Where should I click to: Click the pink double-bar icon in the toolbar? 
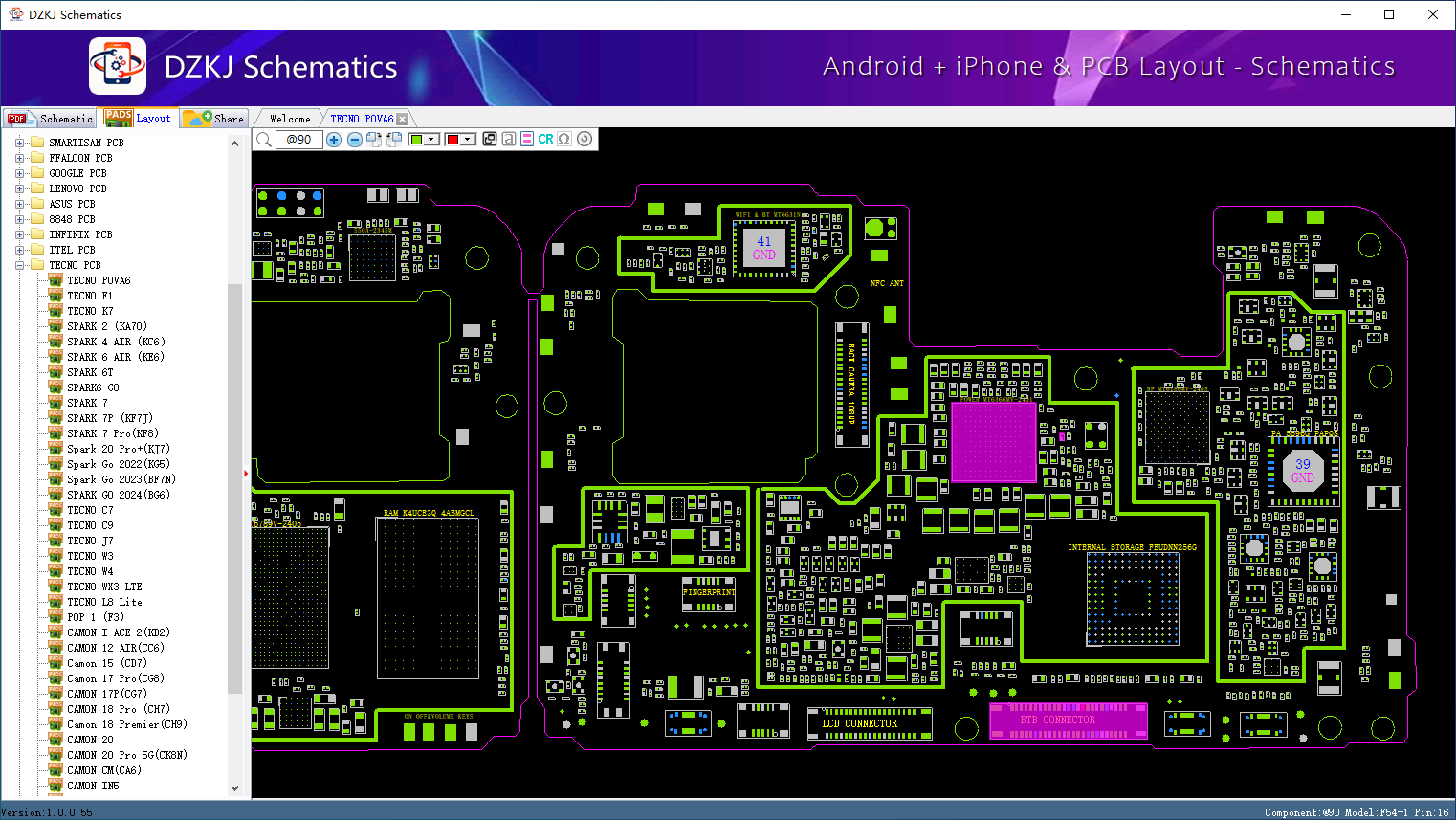(x=527, y=139)
